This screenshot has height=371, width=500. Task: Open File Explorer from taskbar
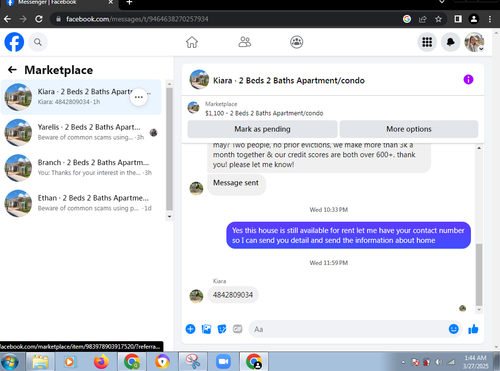[x=40, y=362]
